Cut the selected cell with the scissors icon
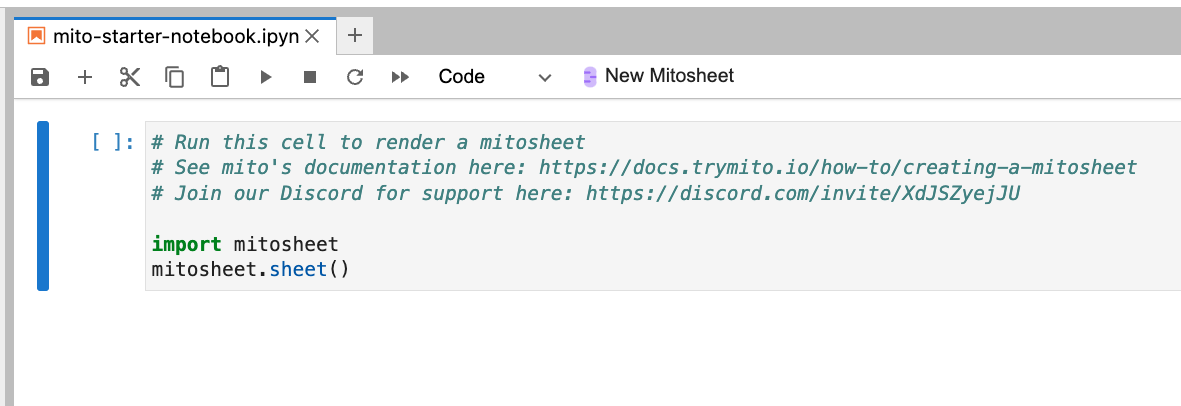Screen dimensions: 1181x406 130,77
